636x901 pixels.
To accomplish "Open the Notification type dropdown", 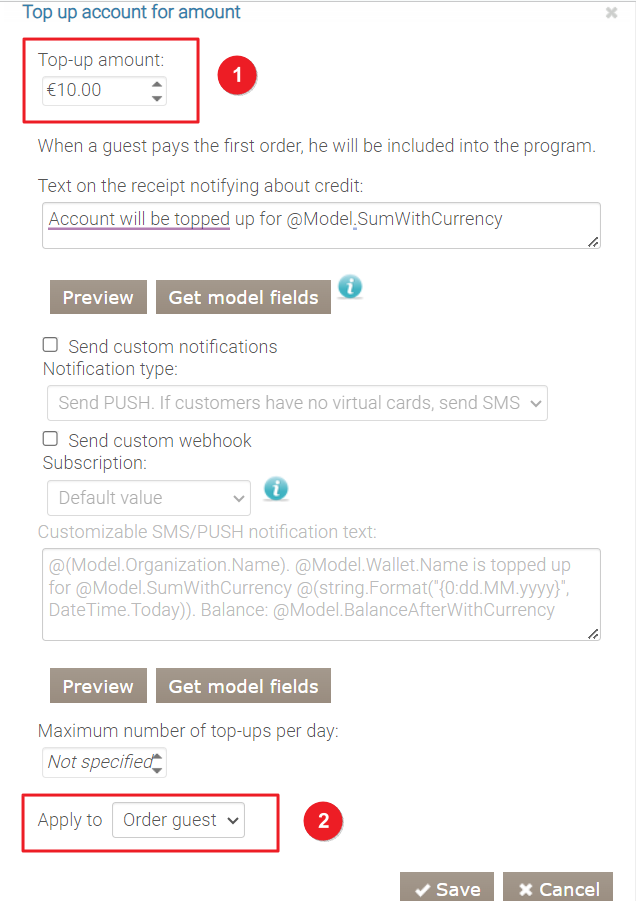I will tap(297, 403).
